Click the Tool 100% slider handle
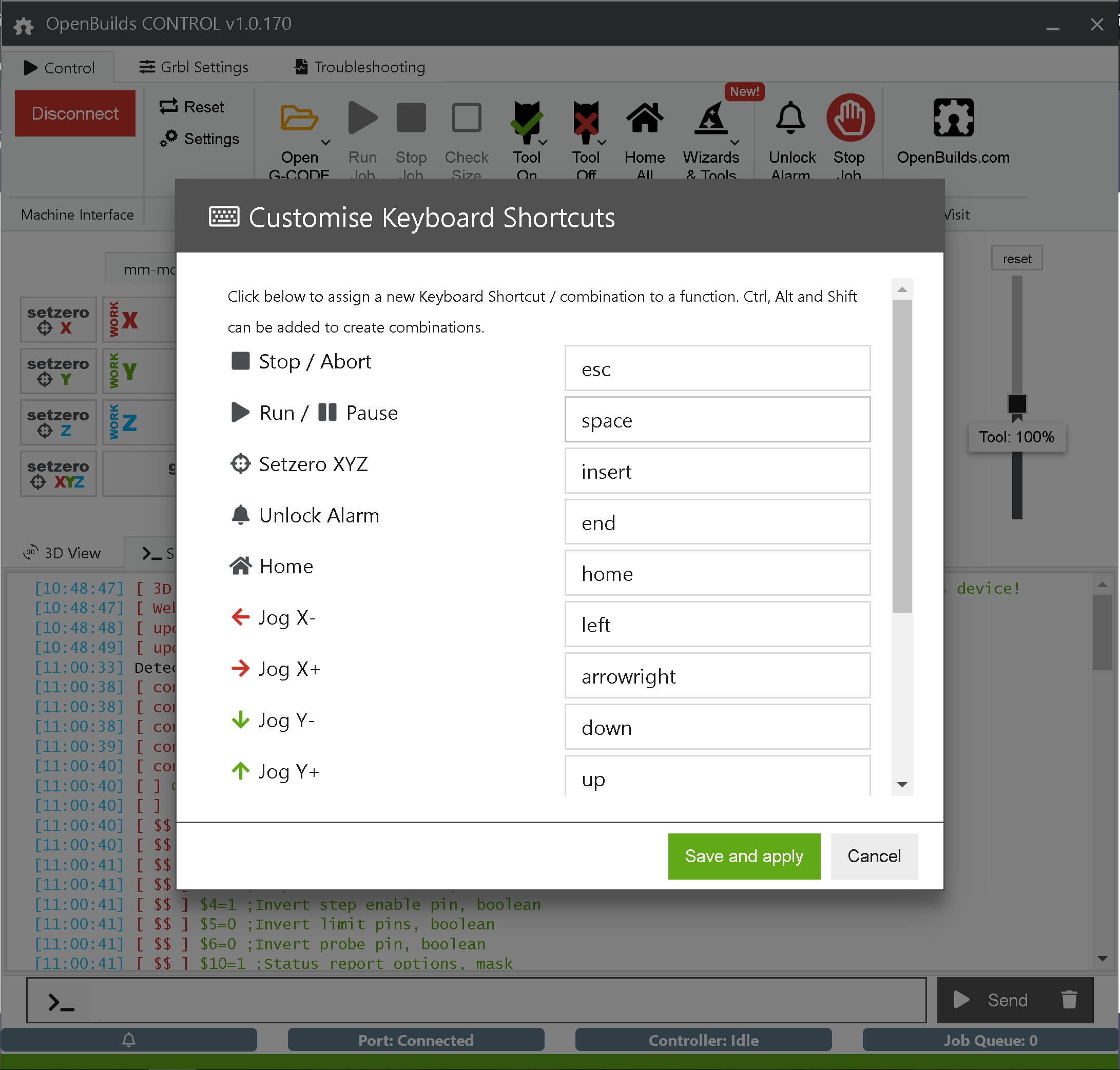This screenshot has width=1120, height=1070. coord(1016,403)
